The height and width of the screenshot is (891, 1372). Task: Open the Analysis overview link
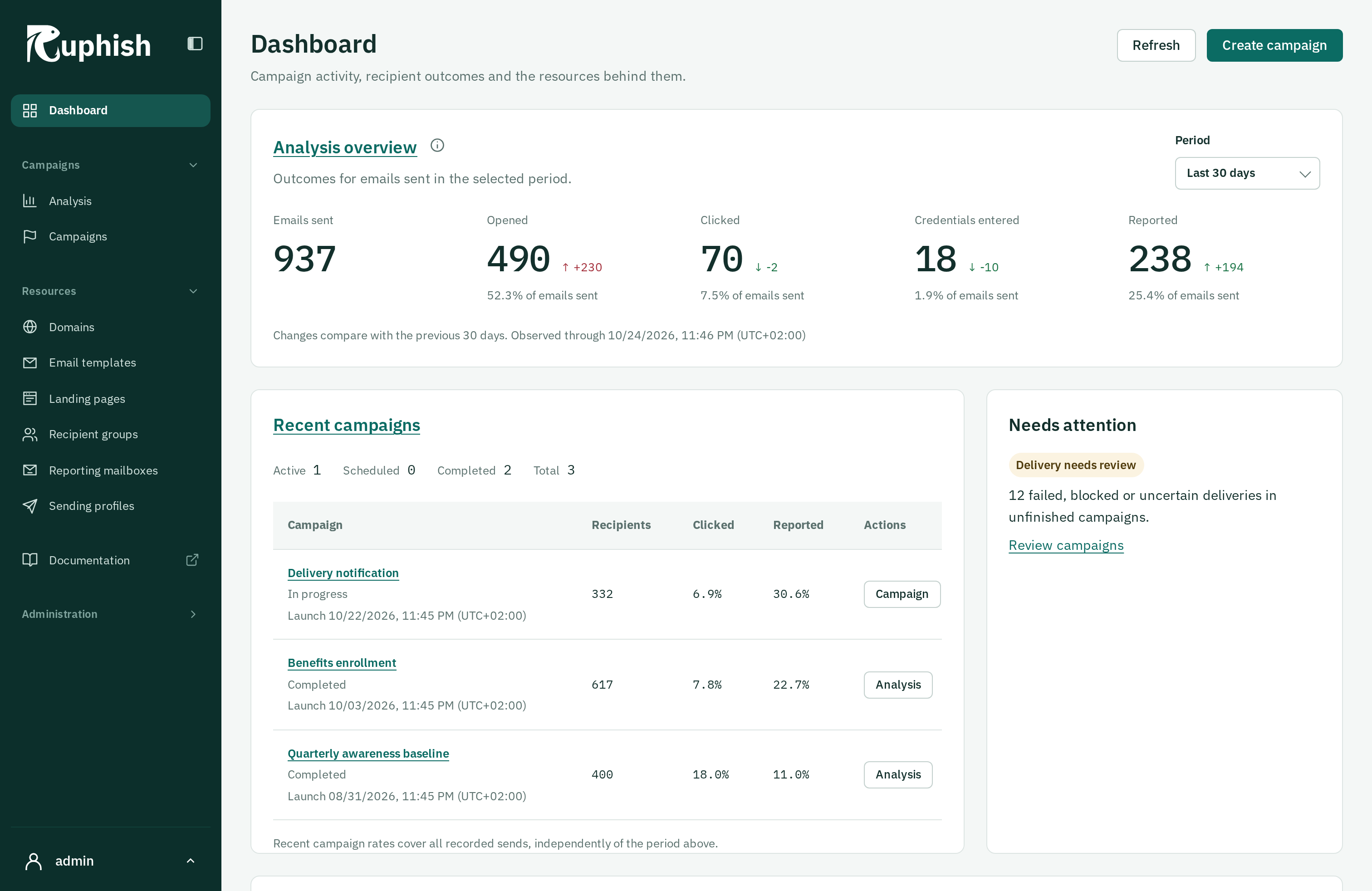[x=345, y=147]
